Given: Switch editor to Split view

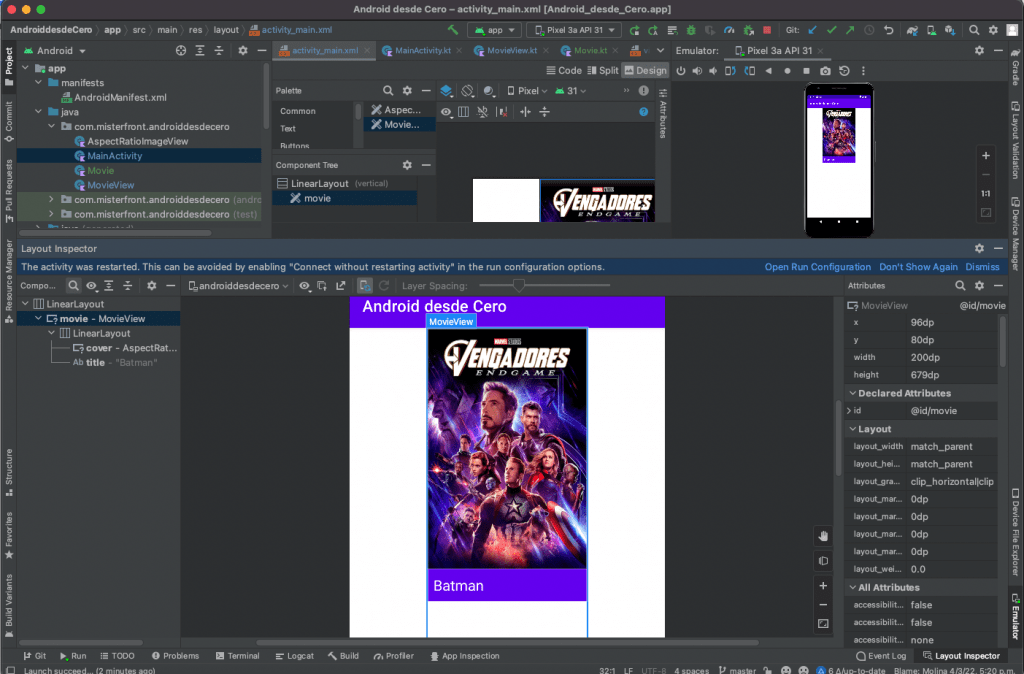Looking at the screenshot, I should (x=603, y=71).
